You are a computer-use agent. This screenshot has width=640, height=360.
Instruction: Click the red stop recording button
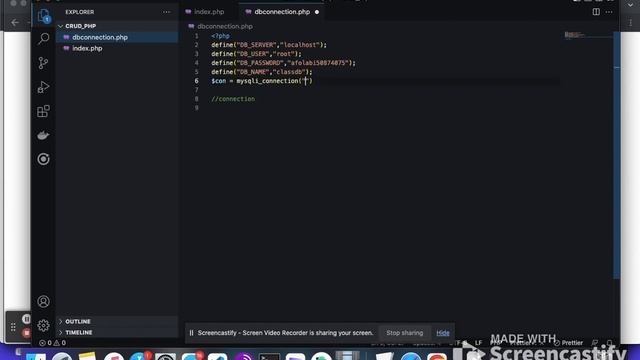(x=27, y=333)
